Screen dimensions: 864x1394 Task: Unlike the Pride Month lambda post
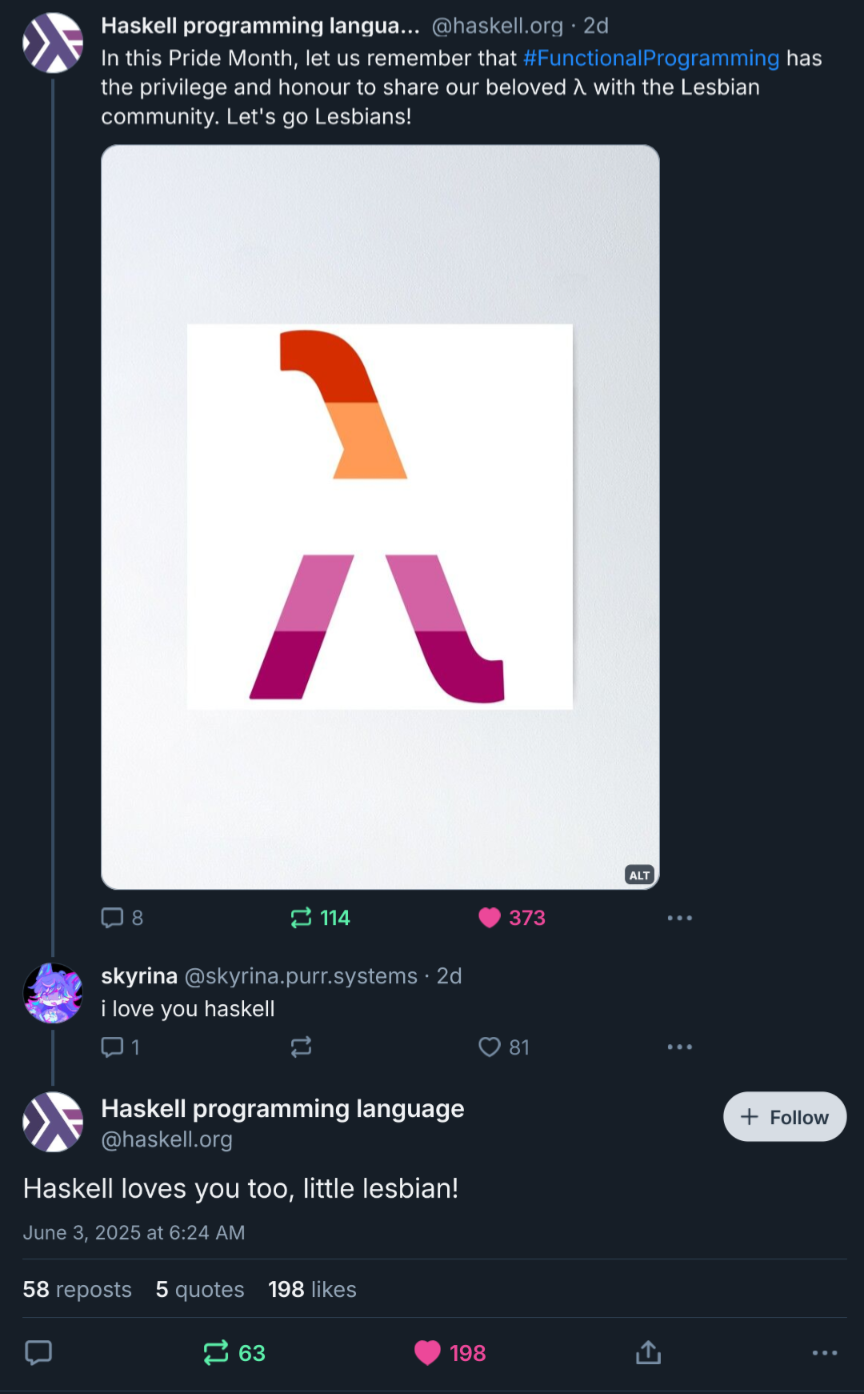pos(489,918)
